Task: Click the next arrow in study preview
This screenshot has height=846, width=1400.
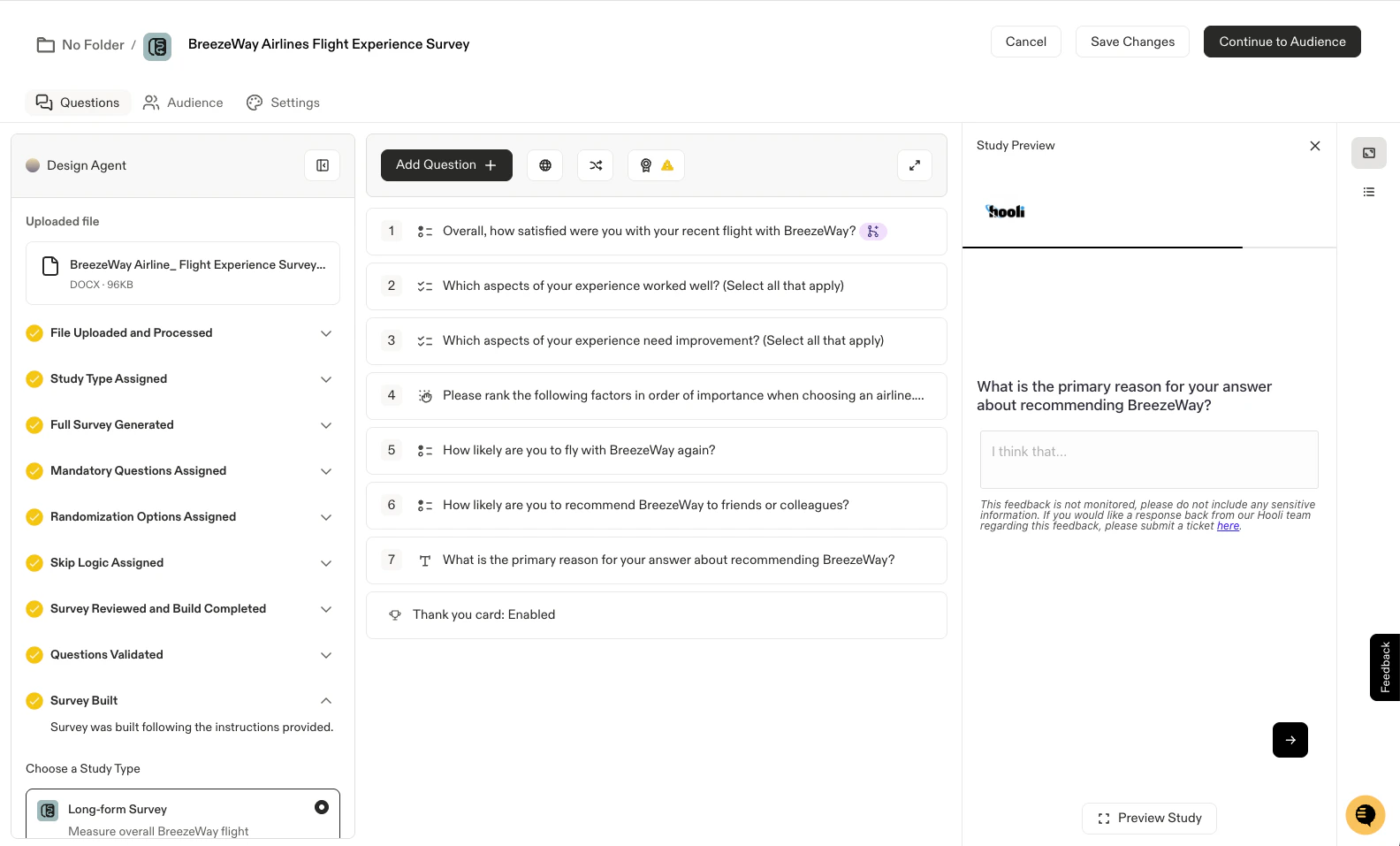Action: [1290, 740]
